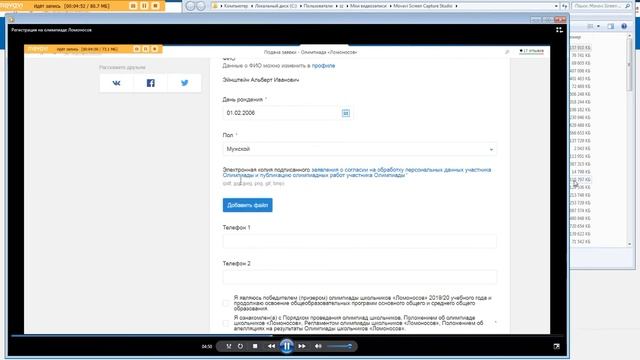The width and height of the screenshot is (640, 360).
Task: Click pause icon on inner recording bar in video
Action: tap(146, 49)
